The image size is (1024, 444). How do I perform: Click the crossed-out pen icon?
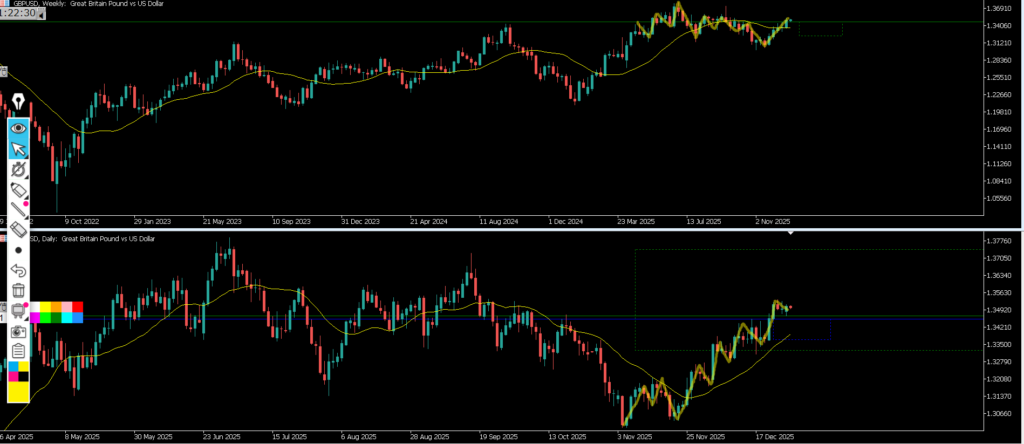(18, 171)
